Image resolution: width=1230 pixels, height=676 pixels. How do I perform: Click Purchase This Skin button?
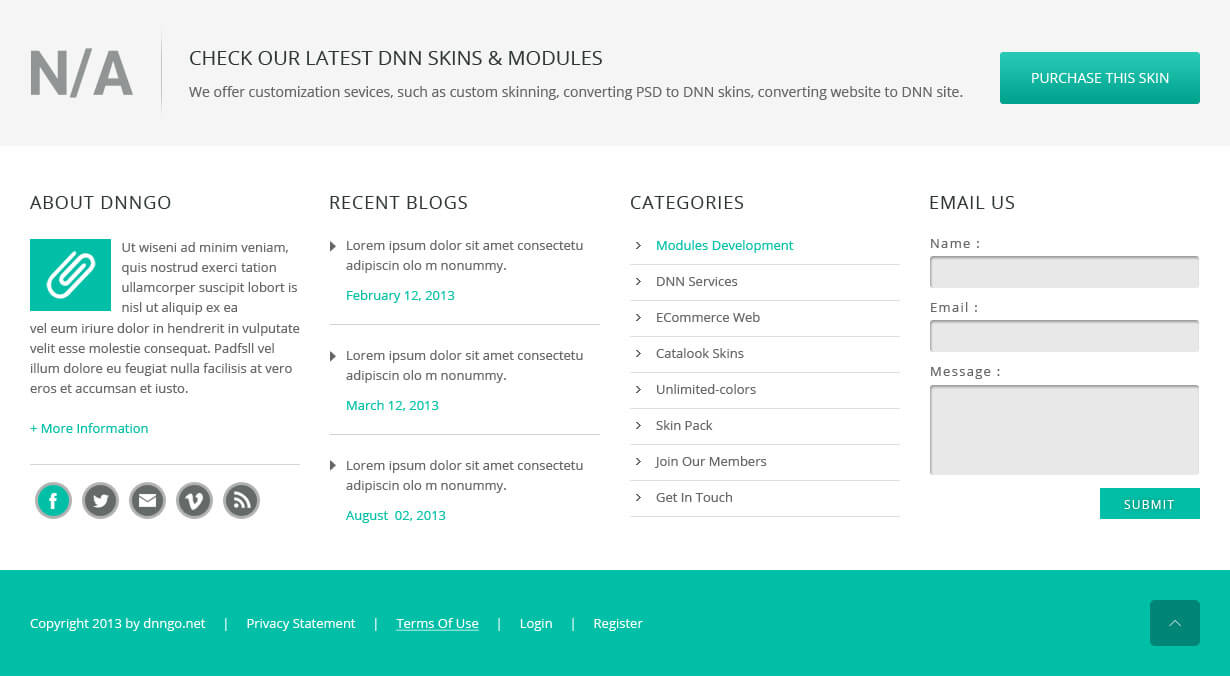pyautogui.click(x=1100, y=78)
